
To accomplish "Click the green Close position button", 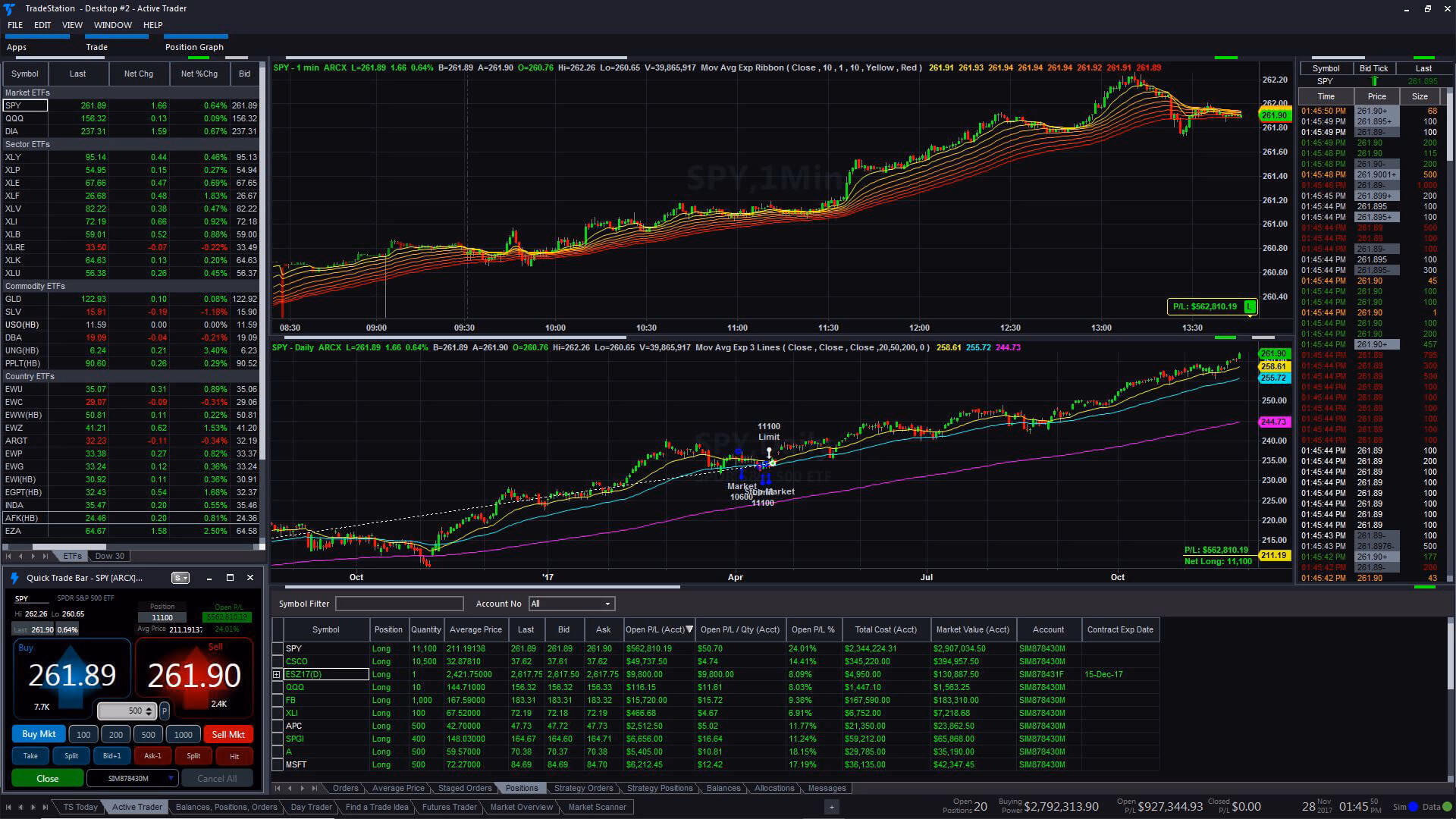I will coord(47,778).
